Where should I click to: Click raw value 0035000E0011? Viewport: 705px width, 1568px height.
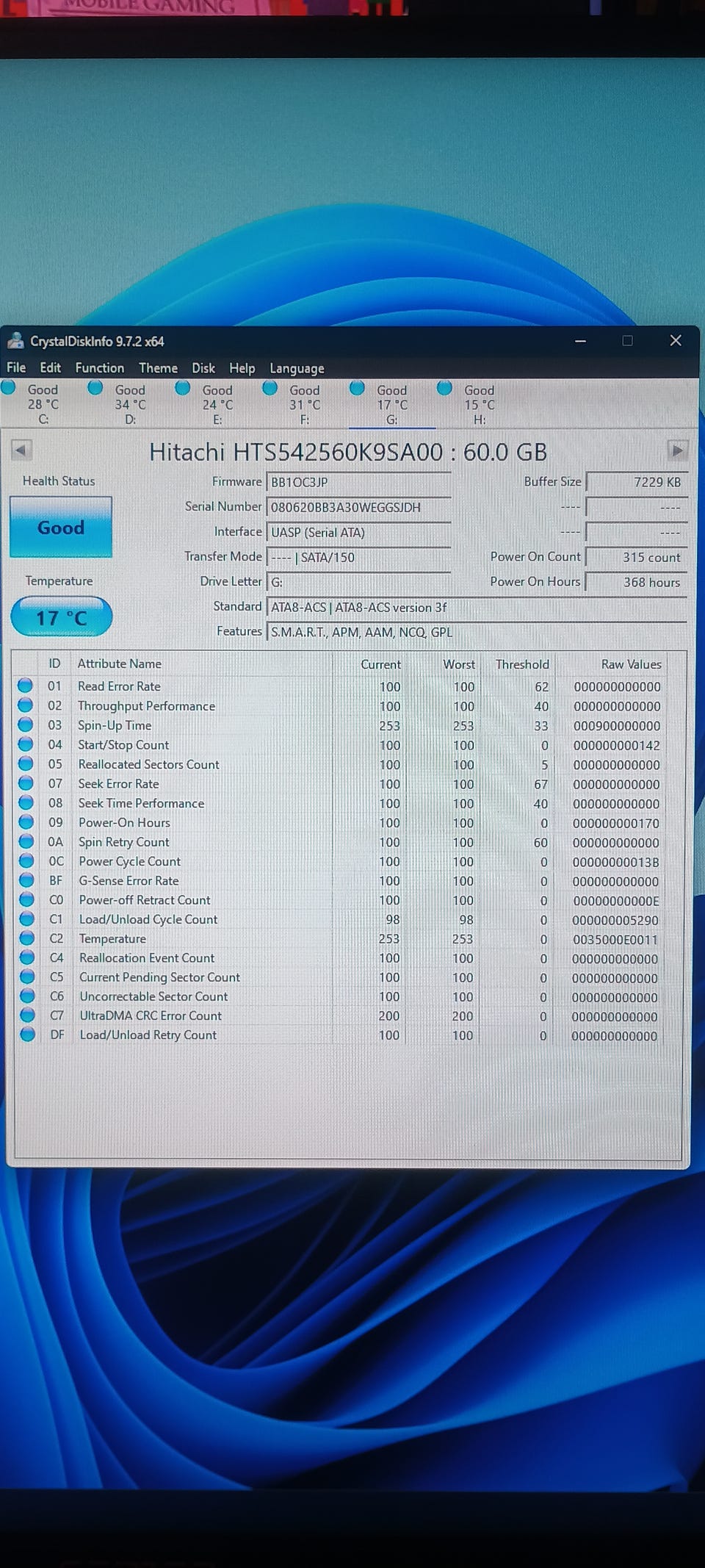pos(615,940)
